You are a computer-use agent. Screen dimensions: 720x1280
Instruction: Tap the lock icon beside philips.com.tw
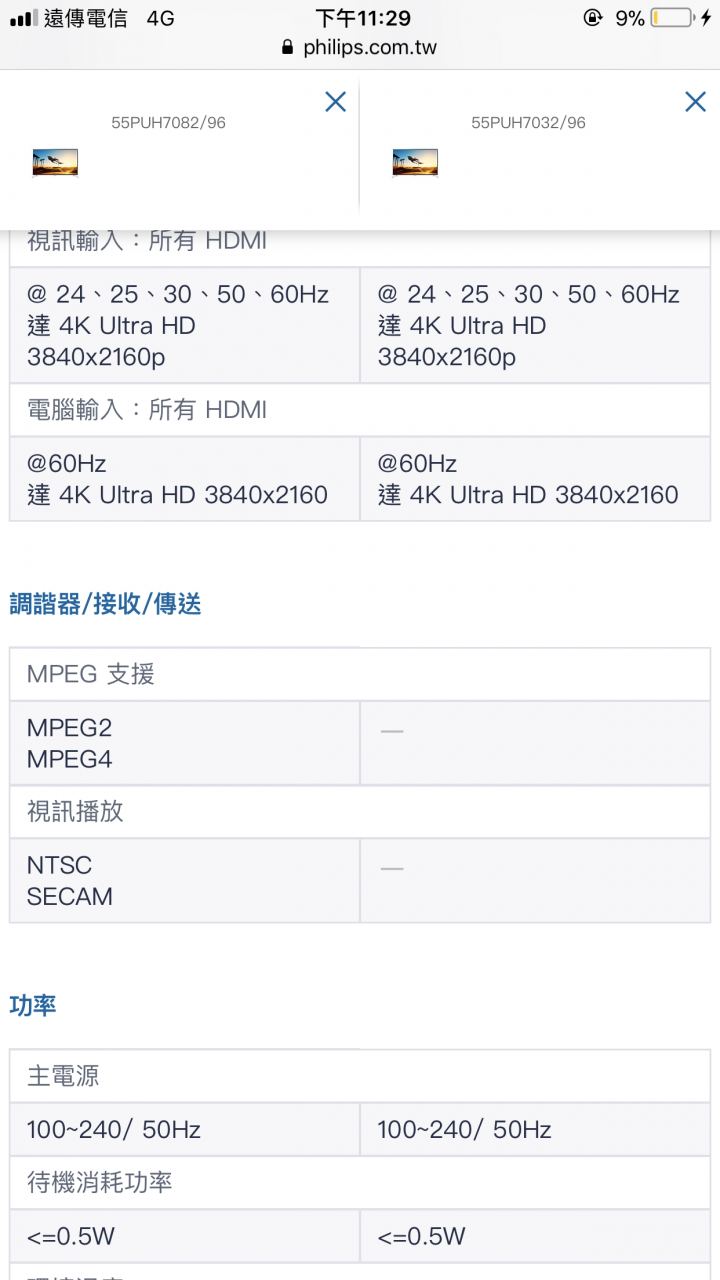point(288,47)
